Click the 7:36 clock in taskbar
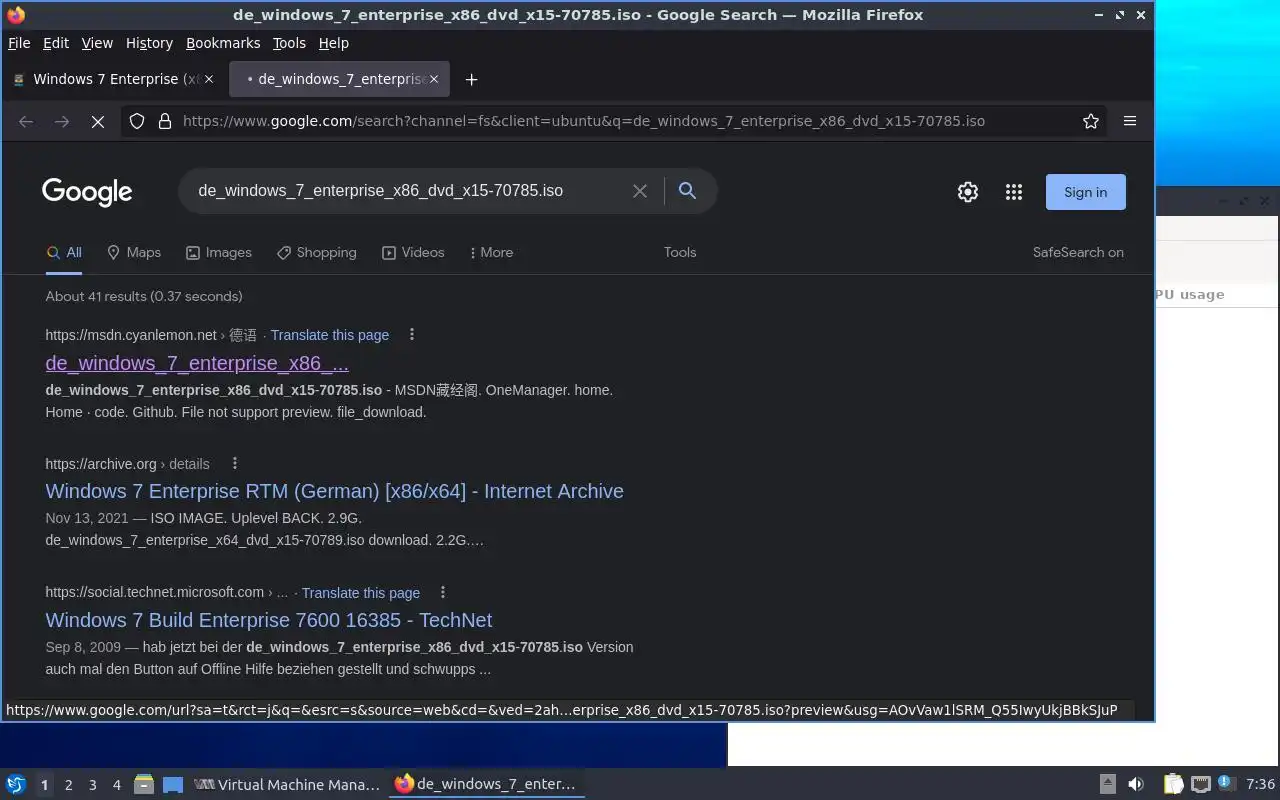The height and width of the screenshot is (800, 1280). coord(1260,785)
